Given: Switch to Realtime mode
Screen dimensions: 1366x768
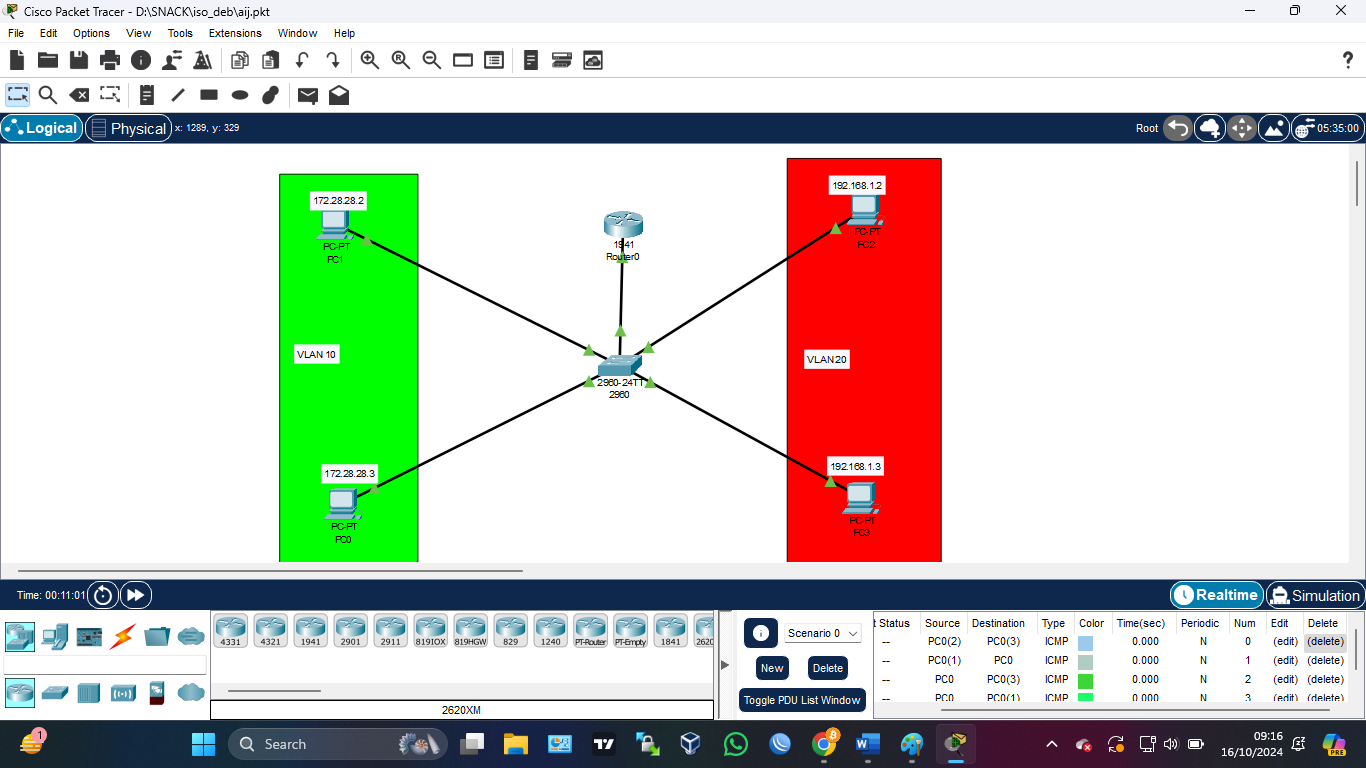Looking at the screenshot, I should pos(1216,595).
